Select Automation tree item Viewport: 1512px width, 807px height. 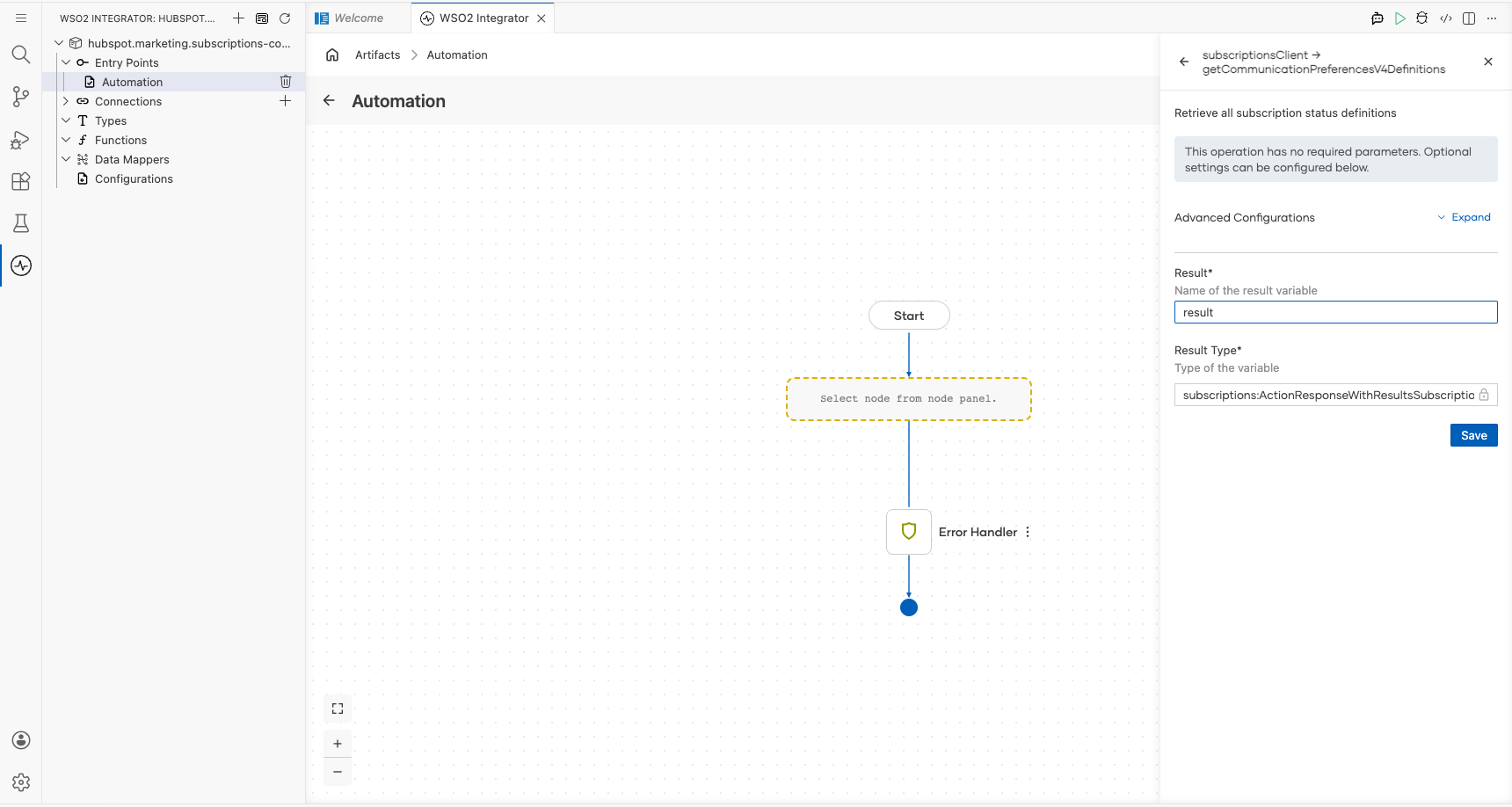(174, 82)
